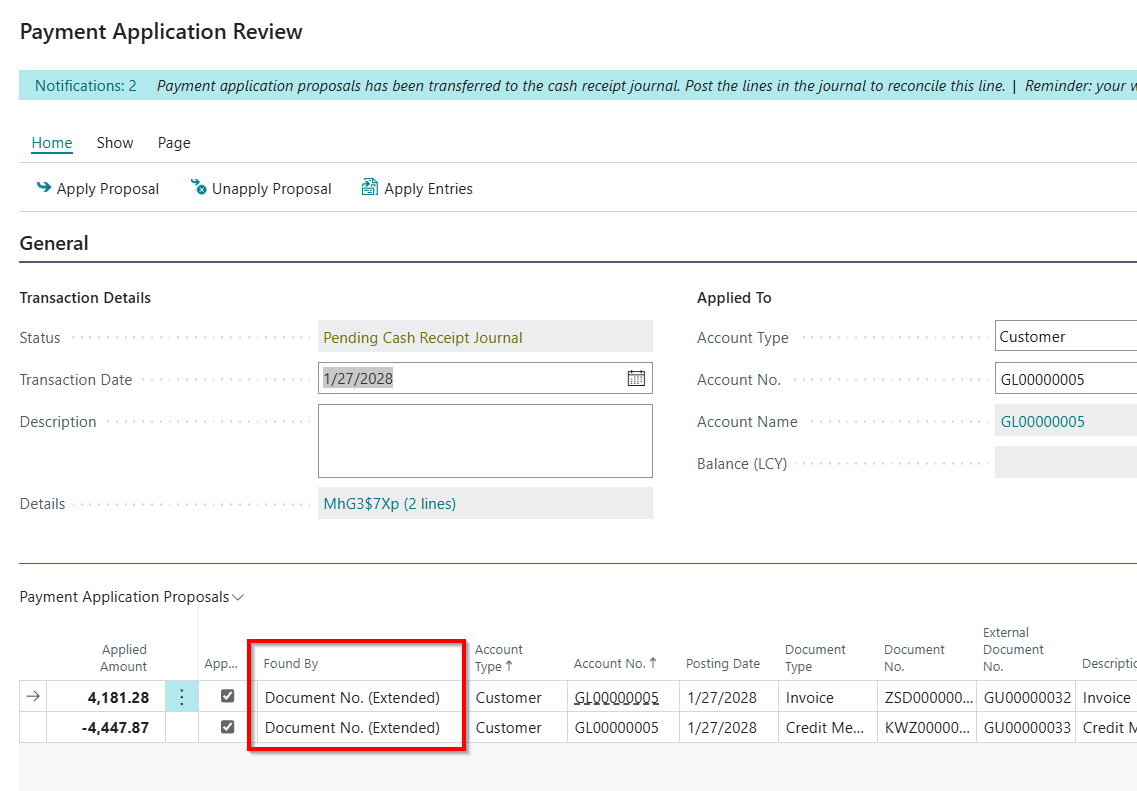Screen dimensions: 1137x791
Task: Collapse the Payment Application Proposals section
Action: (237, 597)
